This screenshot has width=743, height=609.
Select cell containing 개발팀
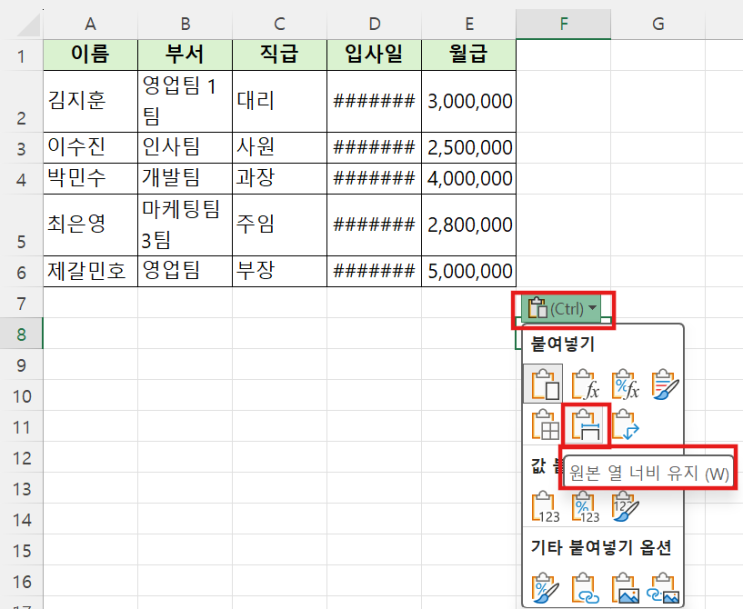pyautogui.click(x=185, y=179)
